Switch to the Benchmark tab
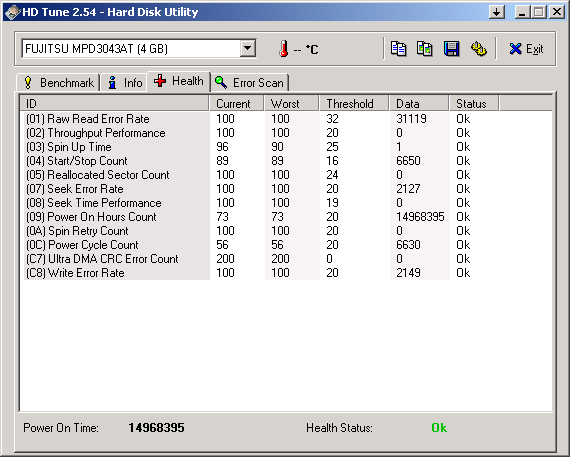 click(59, 83)
